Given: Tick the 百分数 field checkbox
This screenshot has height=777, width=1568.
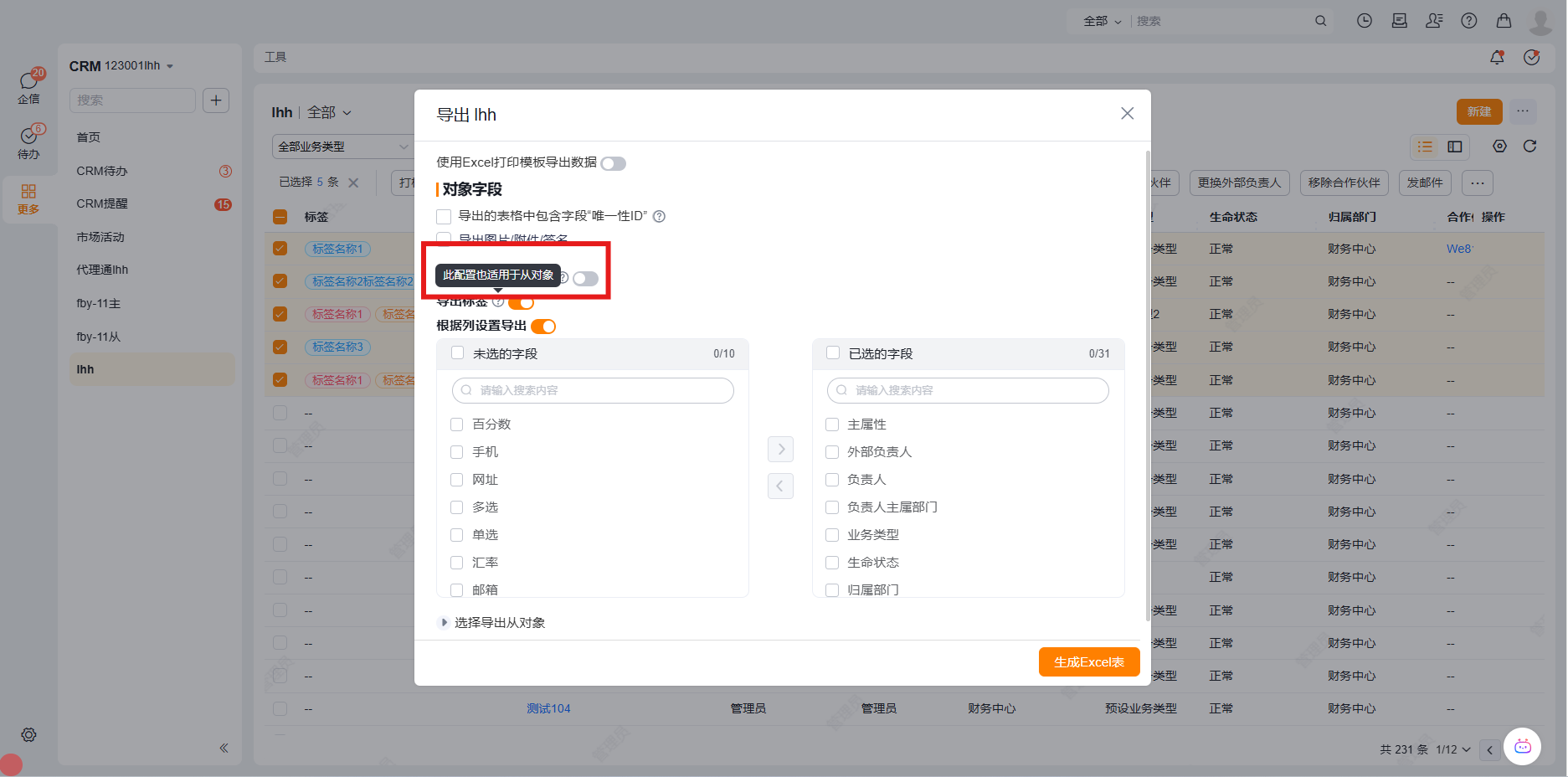Looking at the screenshot, I should tap(457, 425).
